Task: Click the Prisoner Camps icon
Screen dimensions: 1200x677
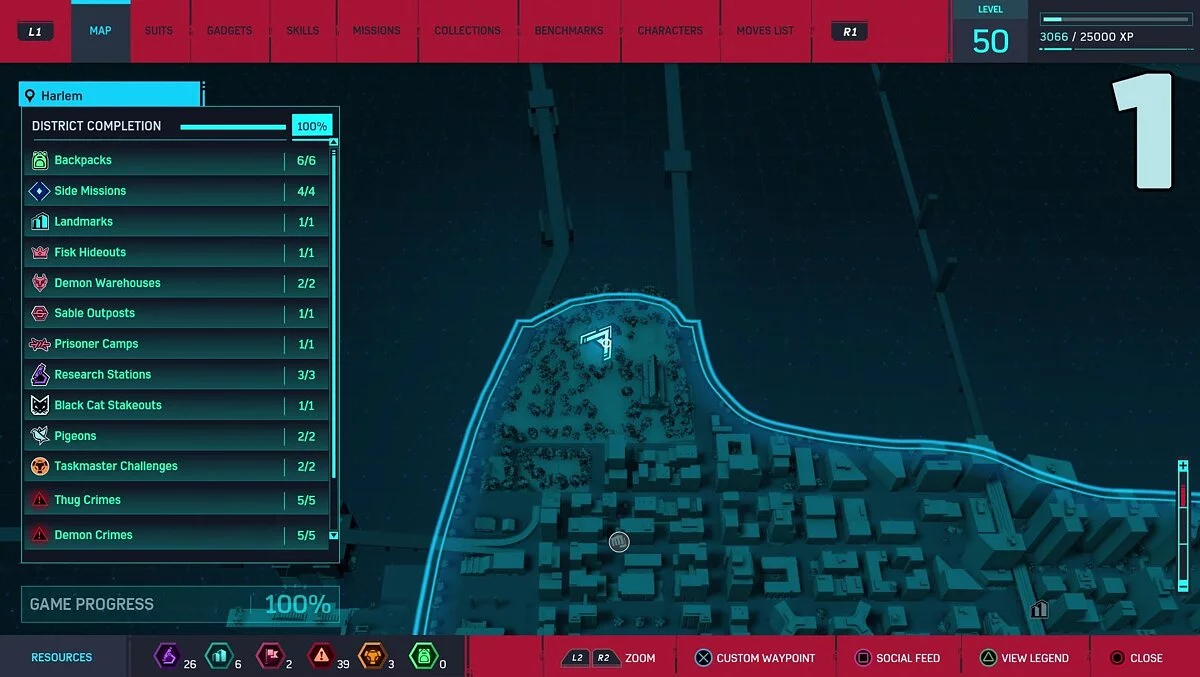Action: [x=40, y=344]
